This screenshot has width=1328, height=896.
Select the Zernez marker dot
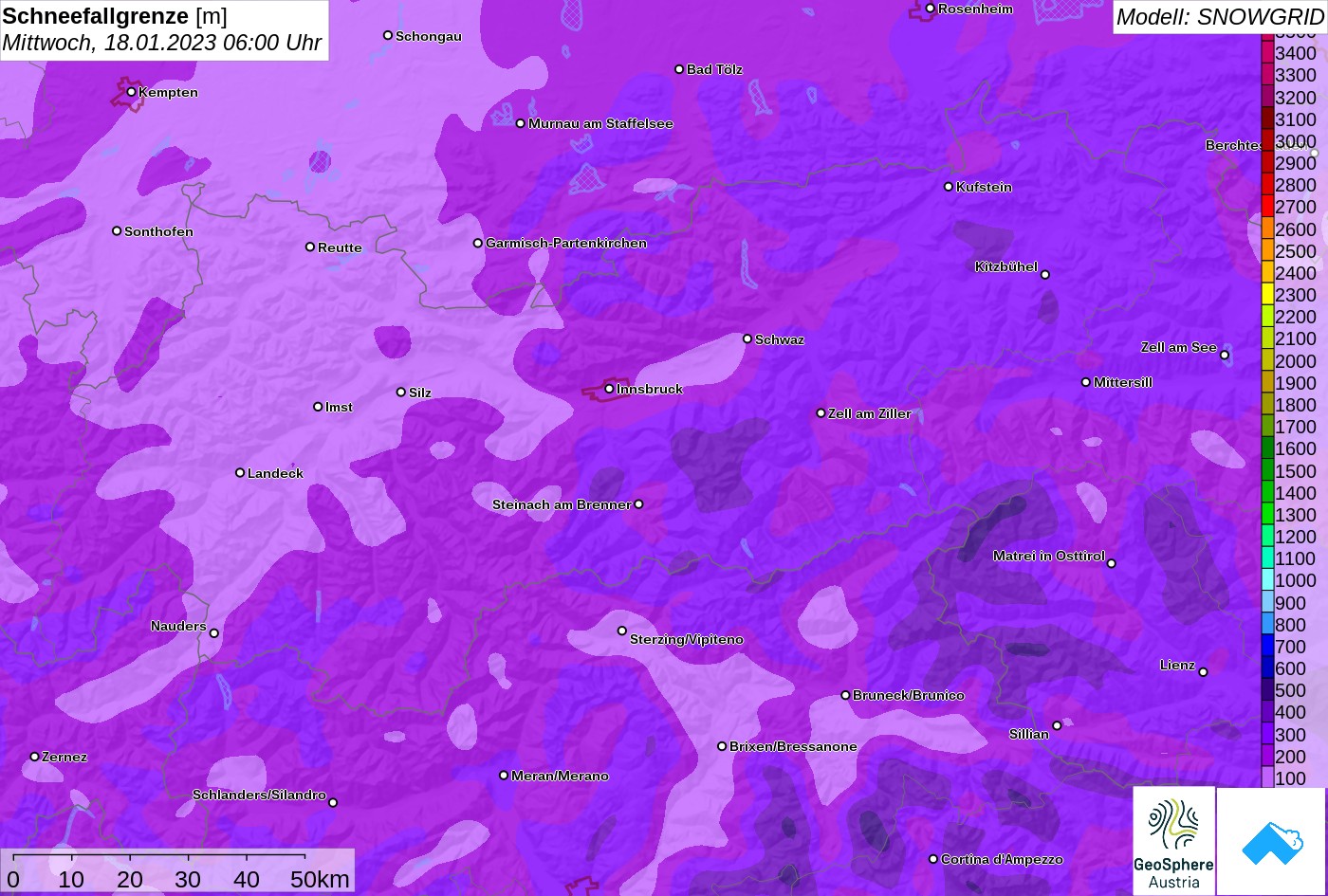[34, 757]
